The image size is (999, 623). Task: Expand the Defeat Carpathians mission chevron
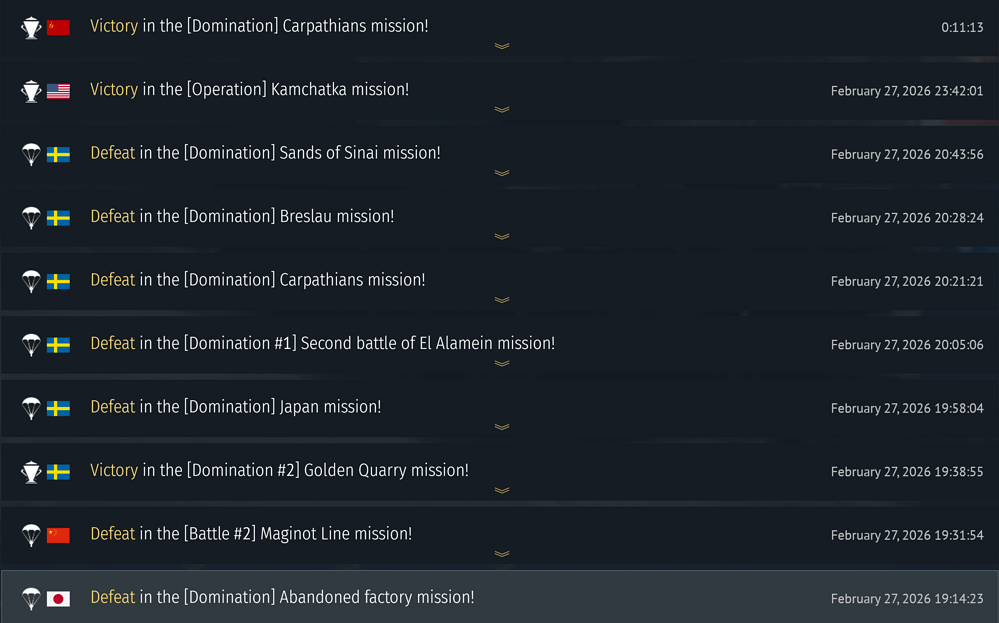pos(502,300)
